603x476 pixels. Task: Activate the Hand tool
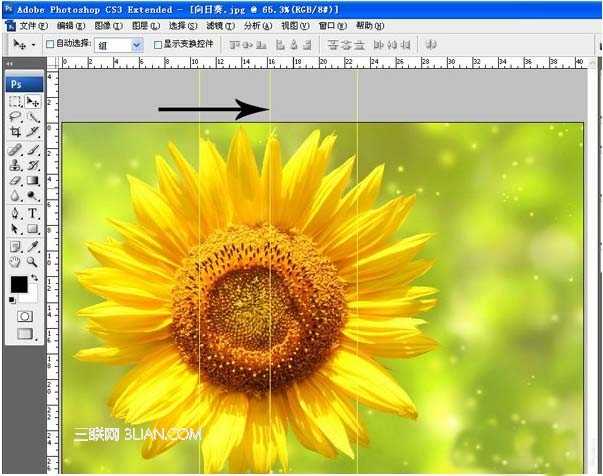pyautogui.click(x=15, y=262)
